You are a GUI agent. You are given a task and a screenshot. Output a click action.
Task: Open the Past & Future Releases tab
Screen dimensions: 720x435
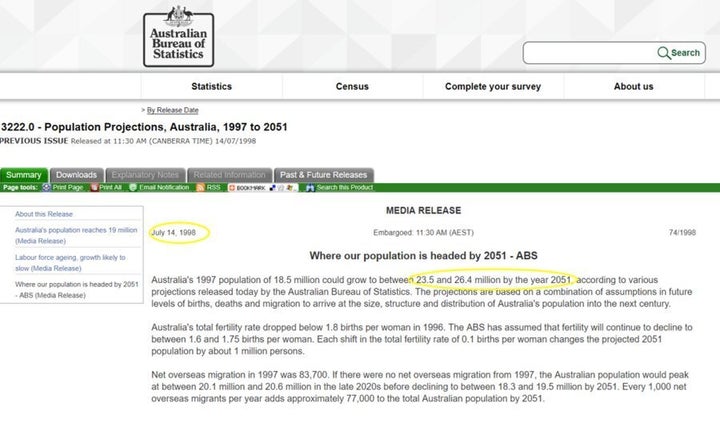tap(324, 175)
